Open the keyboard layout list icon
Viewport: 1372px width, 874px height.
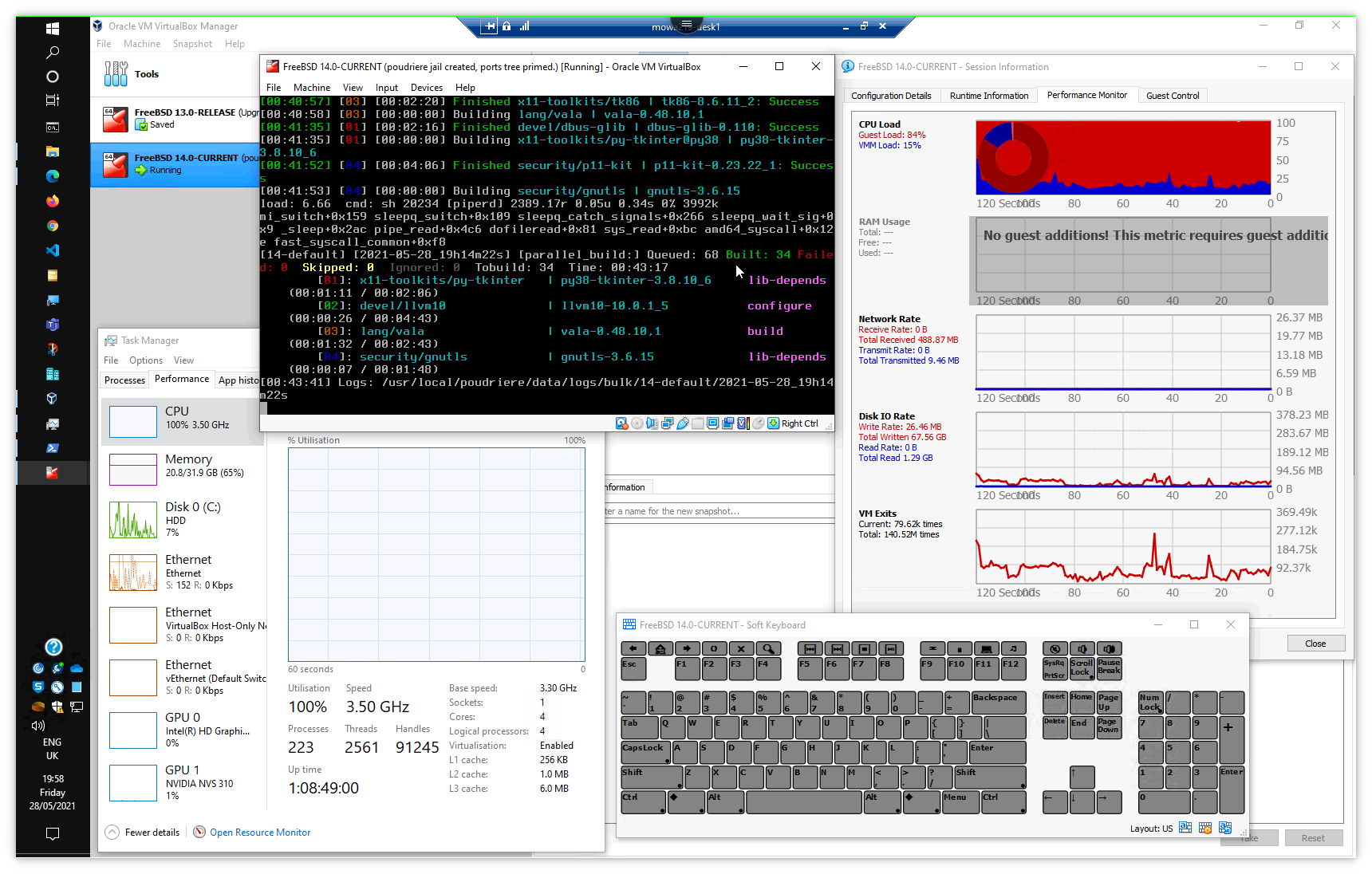(x=1185, y=828)
